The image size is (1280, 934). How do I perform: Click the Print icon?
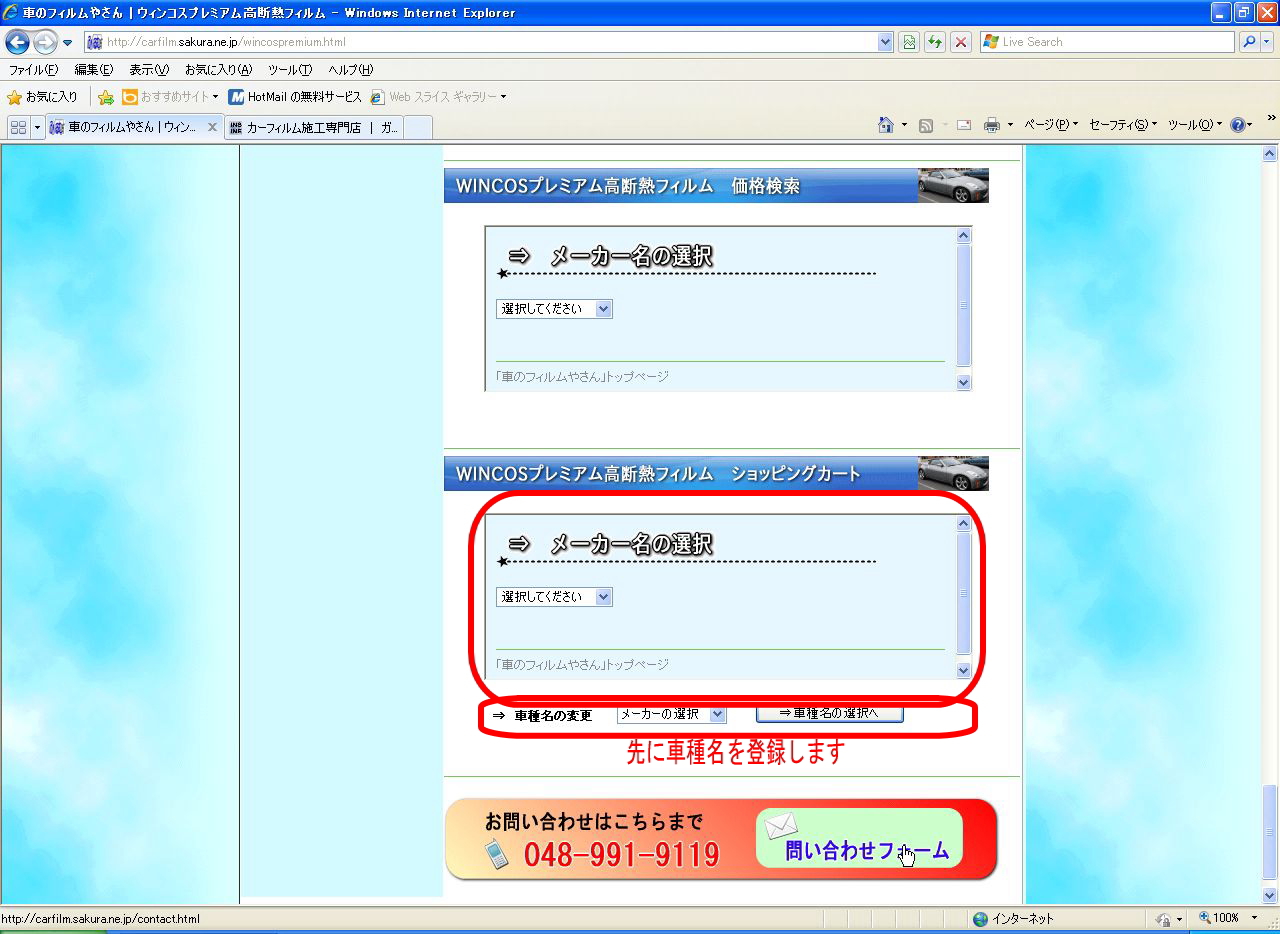pos(992,125)
